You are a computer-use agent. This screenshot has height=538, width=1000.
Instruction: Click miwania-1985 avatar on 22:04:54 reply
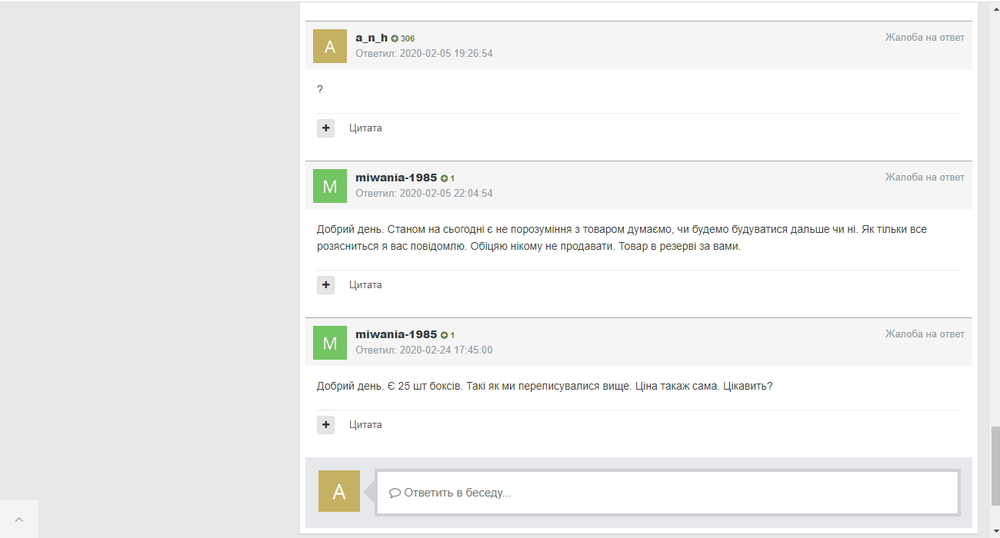[330, 186]
